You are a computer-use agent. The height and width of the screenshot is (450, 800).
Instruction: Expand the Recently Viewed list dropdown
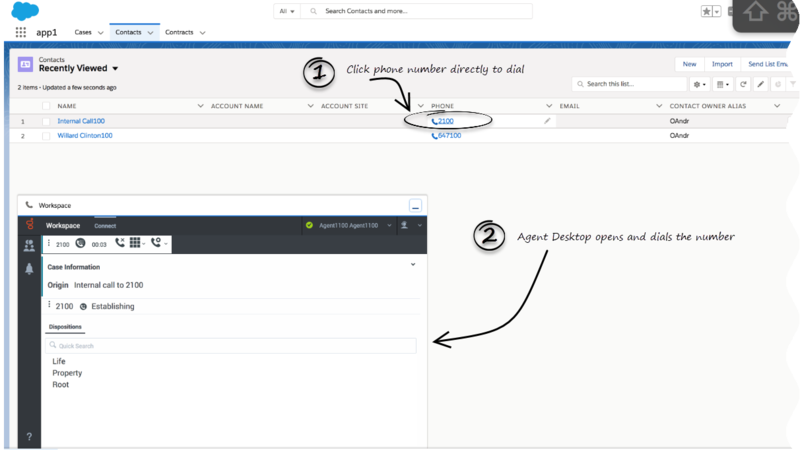[115, 69]
